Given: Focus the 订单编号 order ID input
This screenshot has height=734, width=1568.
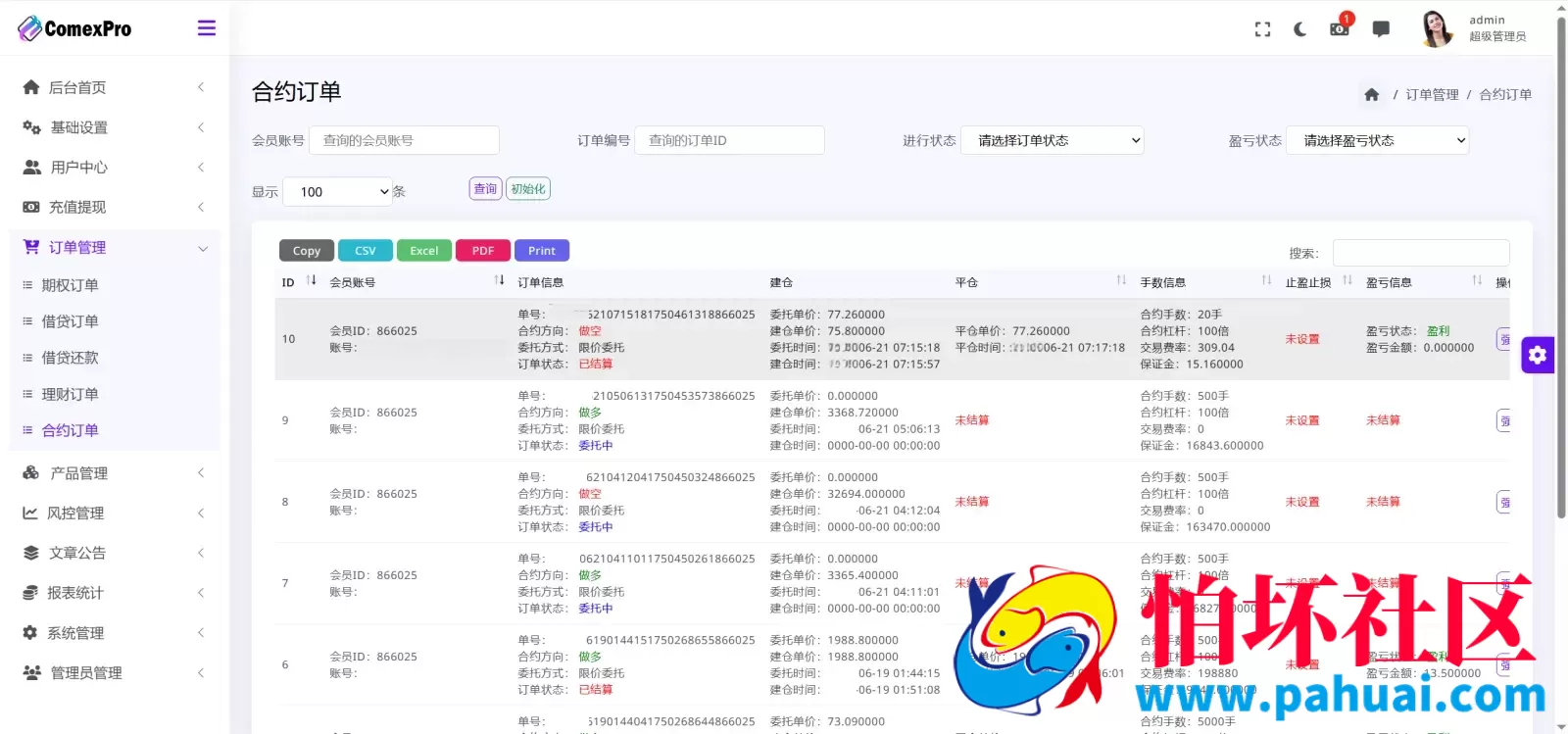Looking at the screenshot, I should tap(730, 140).
